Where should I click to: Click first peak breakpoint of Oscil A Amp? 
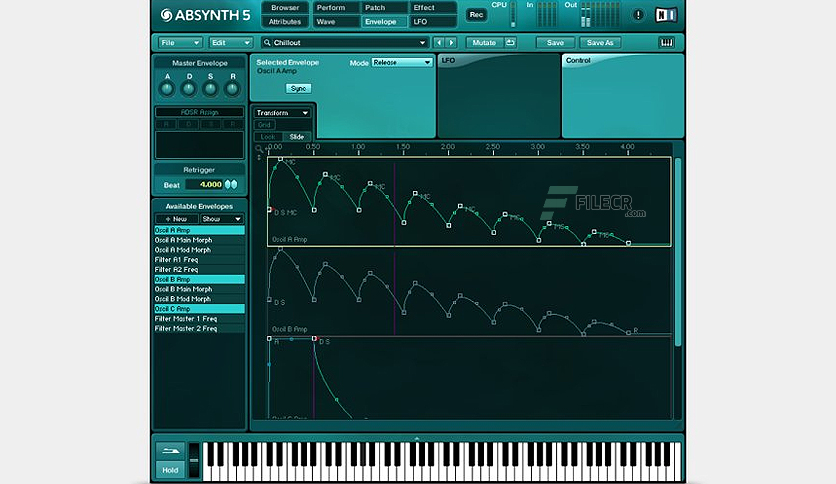280,159
